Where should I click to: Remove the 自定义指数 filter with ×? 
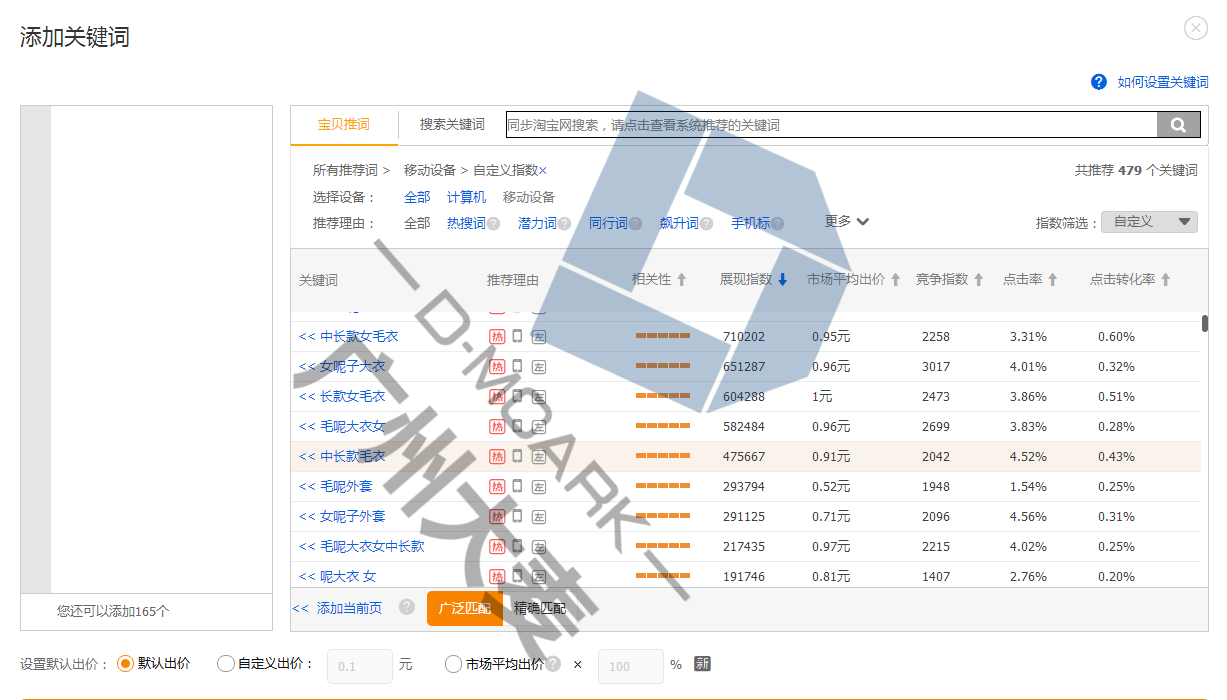point(543,171)
